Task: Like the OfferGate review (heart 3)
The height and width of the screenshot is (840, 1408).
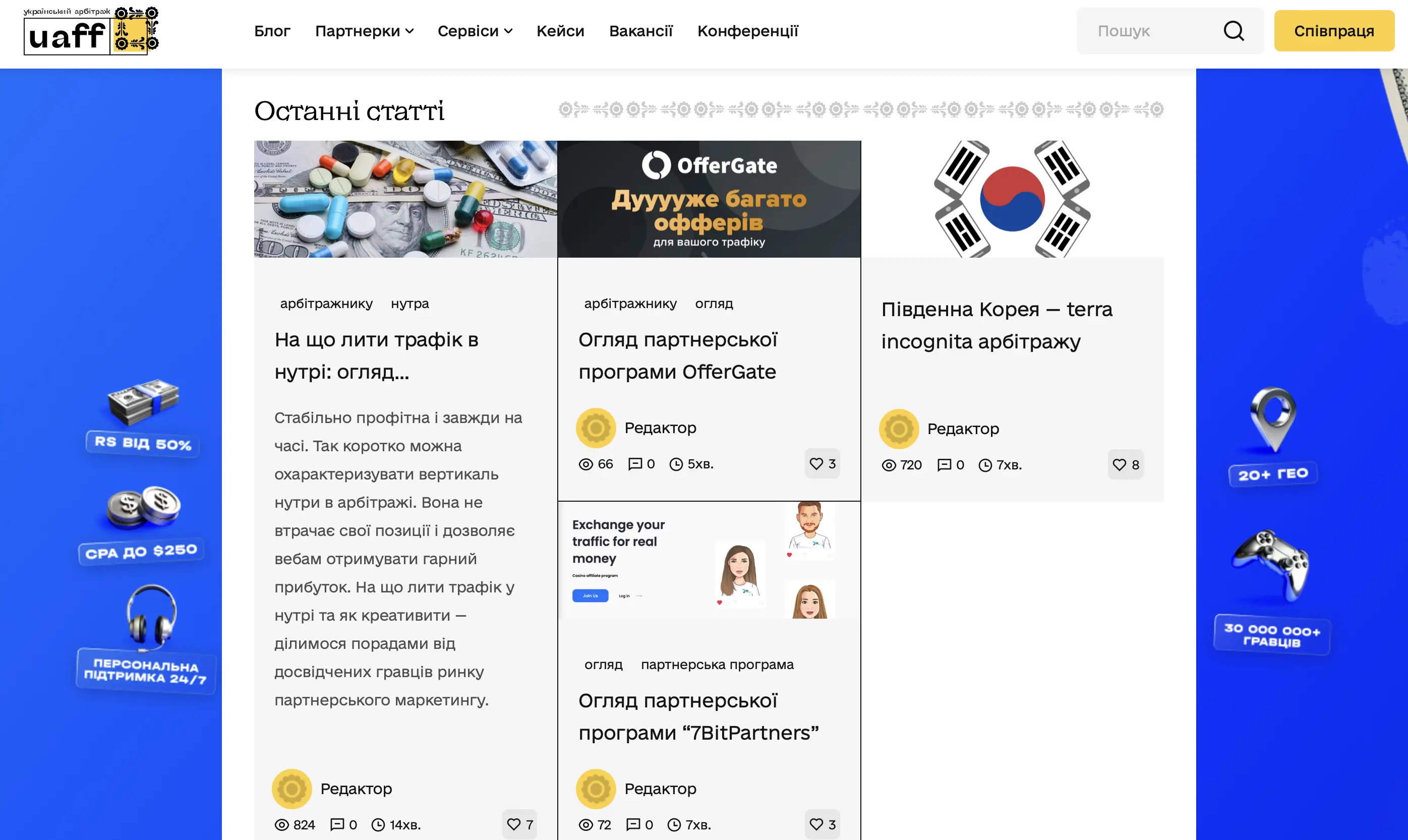Action: (823, 463)
